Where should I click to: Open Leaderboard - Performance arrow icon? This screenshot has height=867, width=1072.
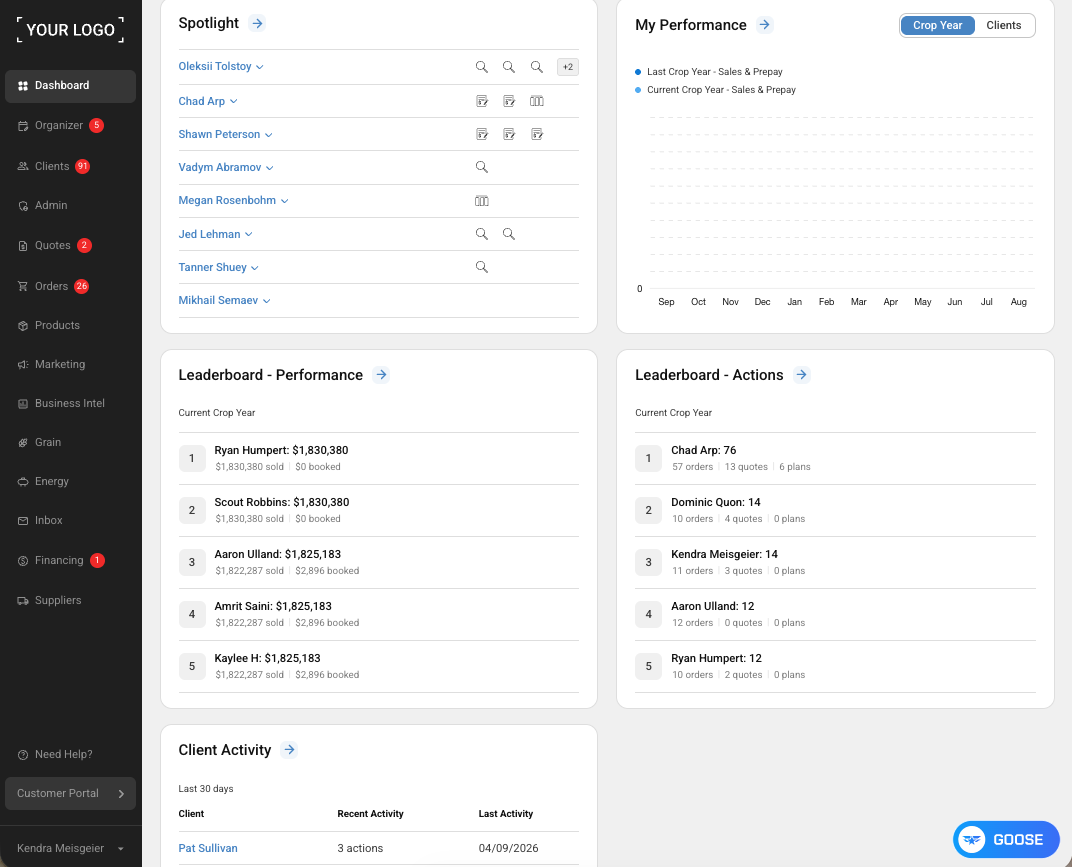(381, 375)
